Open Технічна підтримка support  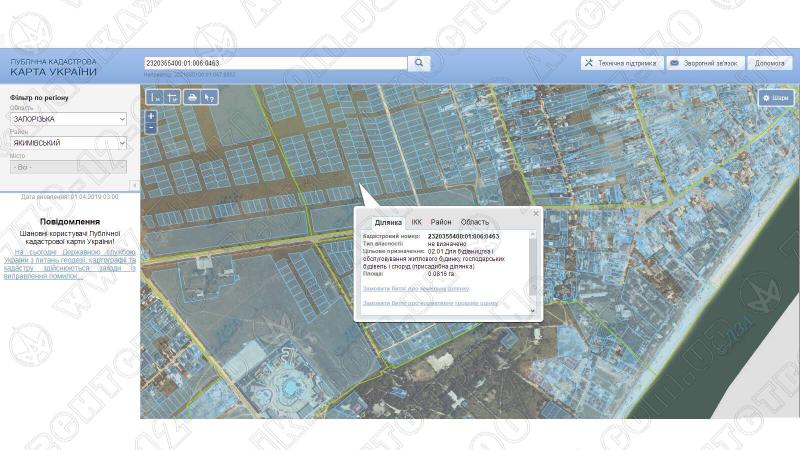click(622, 63)
